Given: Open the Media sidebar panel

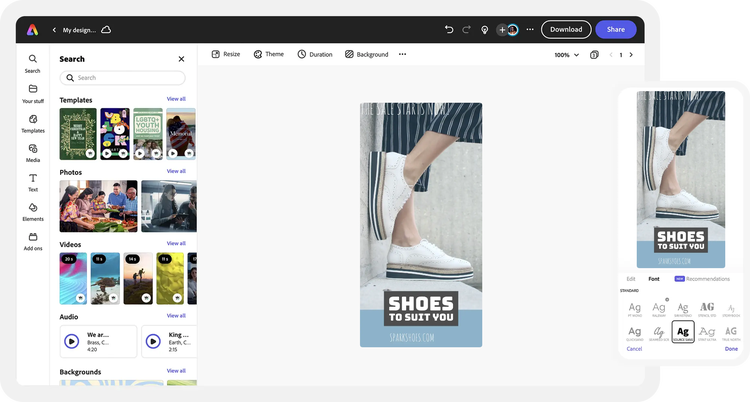Looking at the screenshot, I should click(33, 152).
